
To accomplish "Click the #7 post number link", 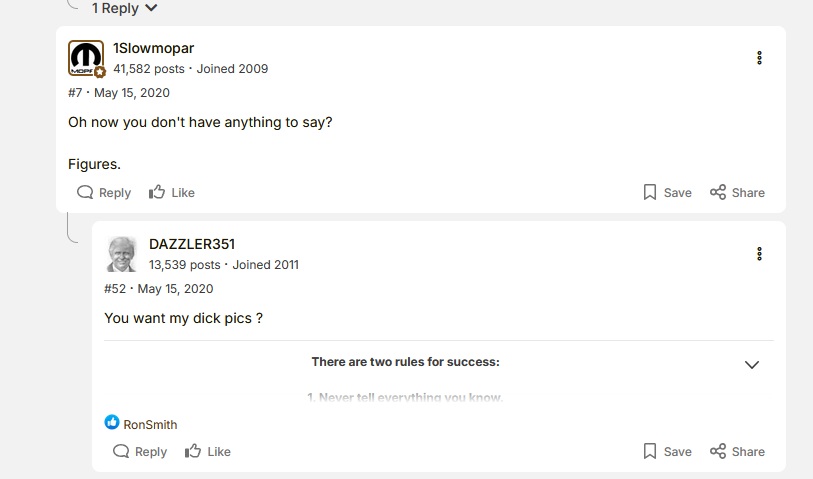I will pyautogui.click(x=75, y=93).
